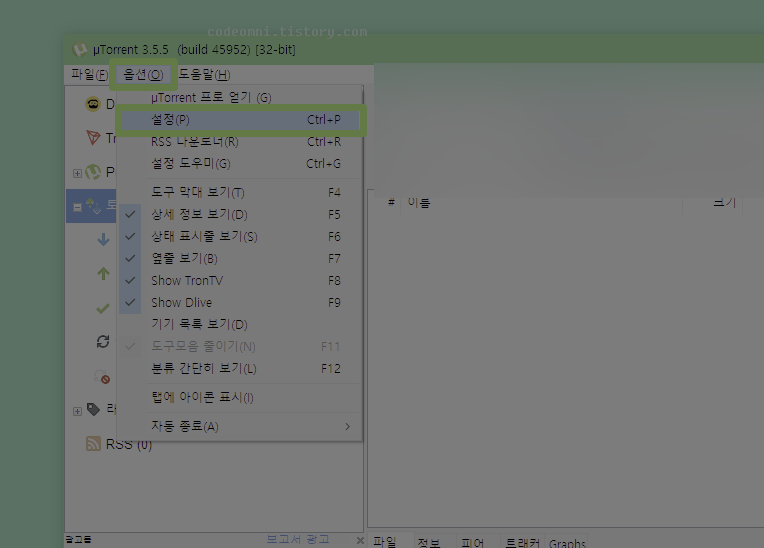Click the 보고서 광고 link

[x=298, y=539]
